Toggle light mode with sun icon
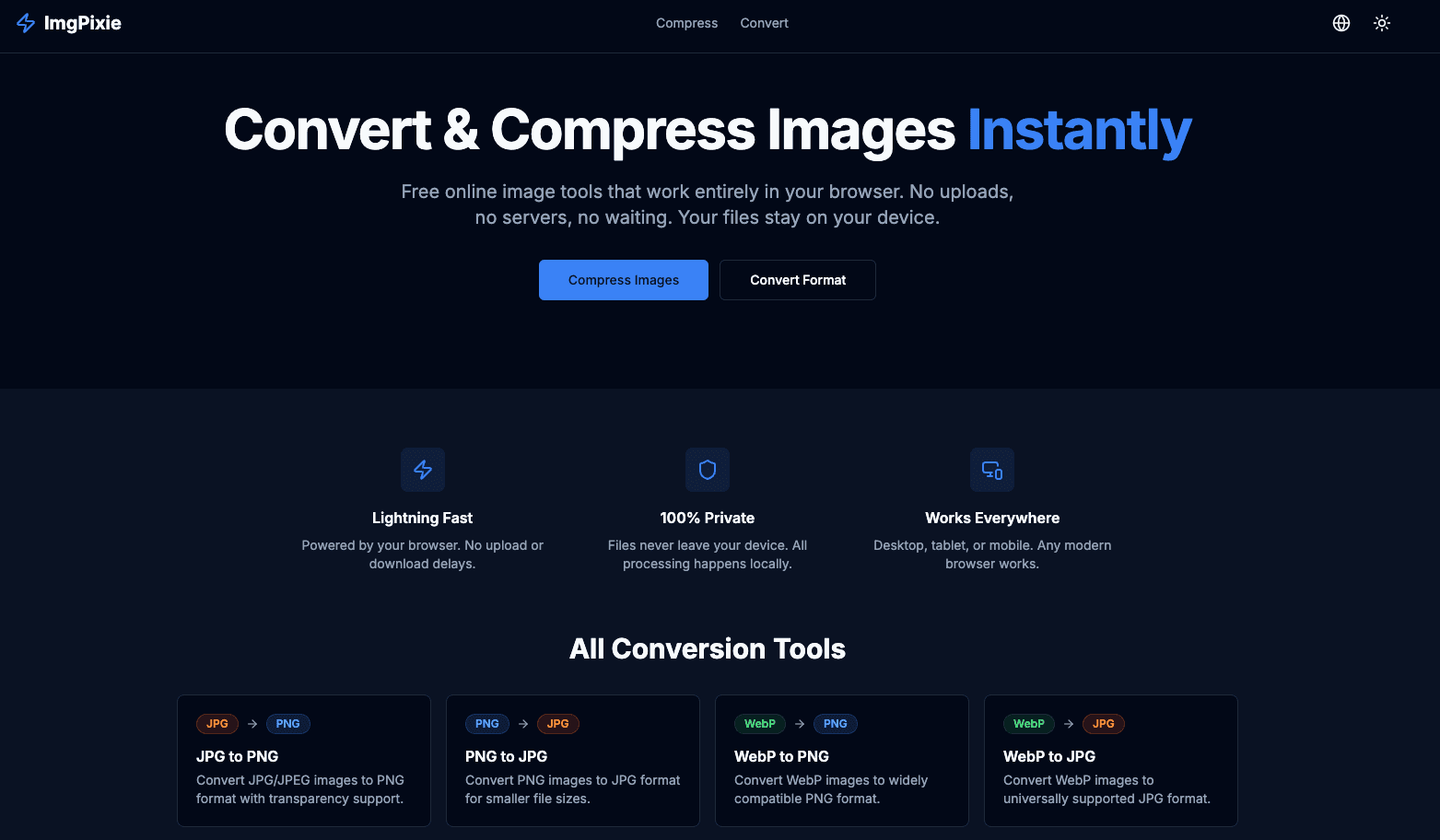The width and height of the screenshot is (1440, 840). click(x=1382, y=23)
